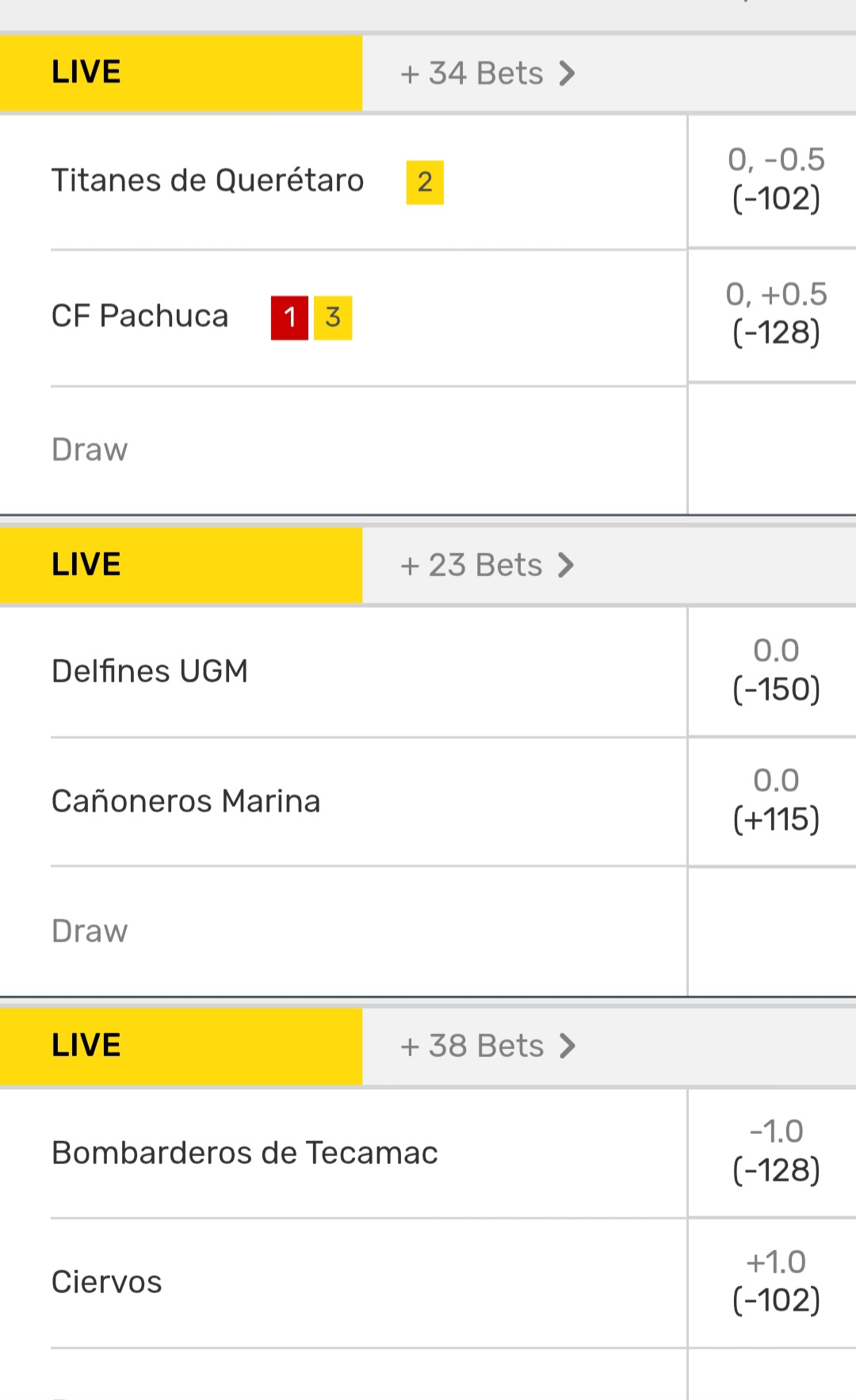Open Delfines UGM team row
The width and height of the screenshot is (856, 1400).
[x=150, y=671]
